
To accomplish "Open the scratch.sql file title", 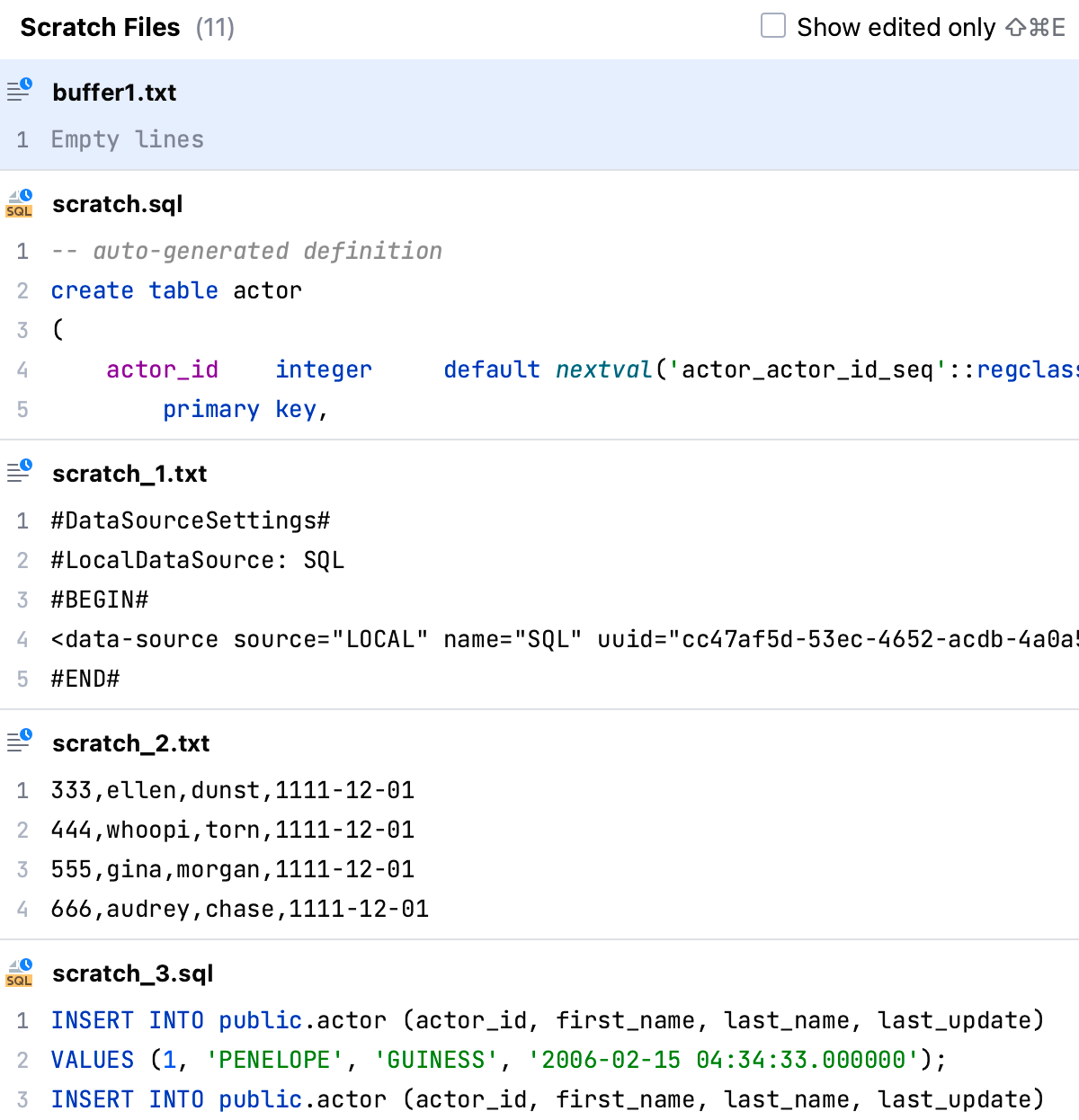I will tap(117, 204).
